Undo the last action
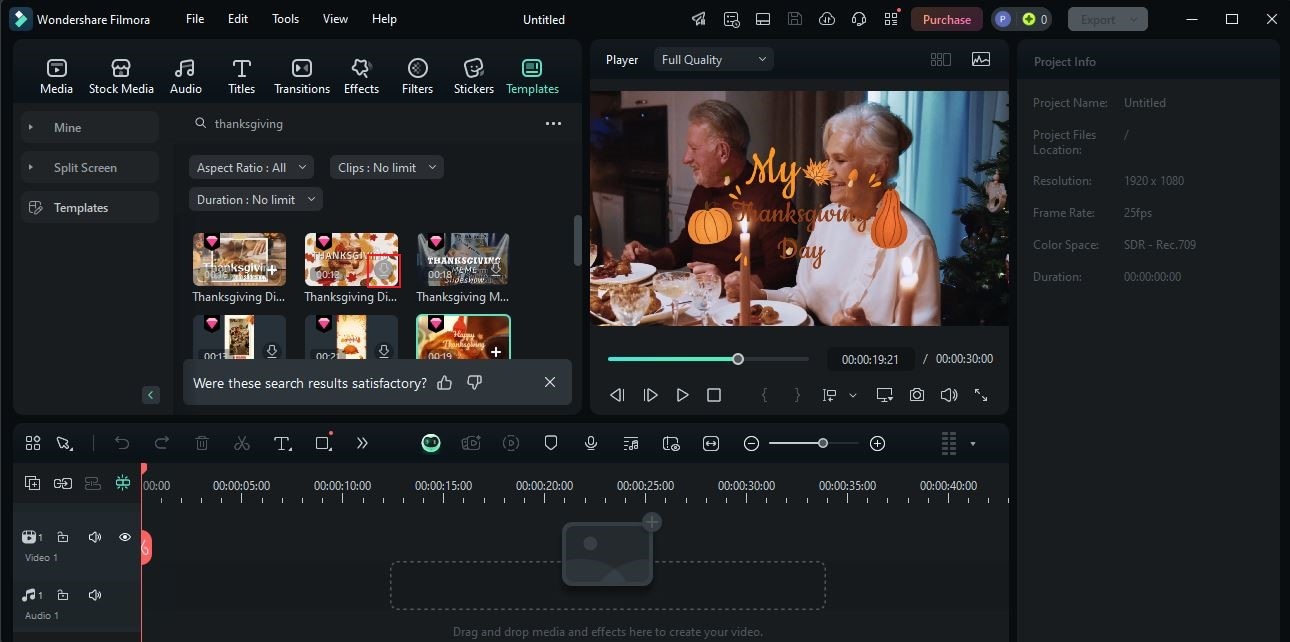1290x642 pixels. click(122, 443)
